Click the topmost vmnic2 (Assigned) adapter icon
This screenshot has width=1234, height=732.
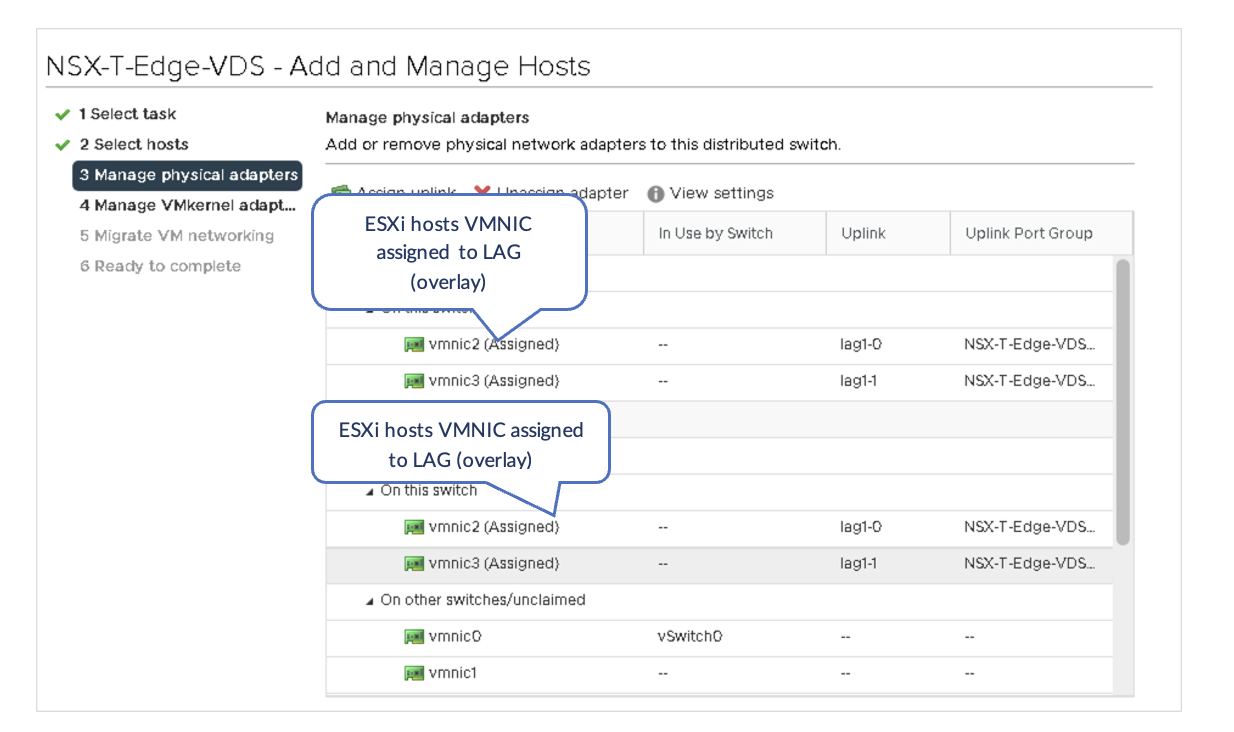pyautogui.click(x=414, y=345)
